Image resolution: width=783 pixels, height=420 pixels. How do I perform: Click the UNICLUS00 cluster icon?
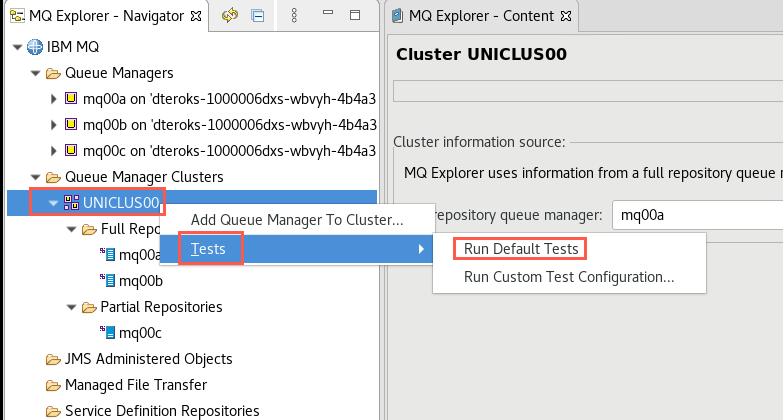click(71, 203)
